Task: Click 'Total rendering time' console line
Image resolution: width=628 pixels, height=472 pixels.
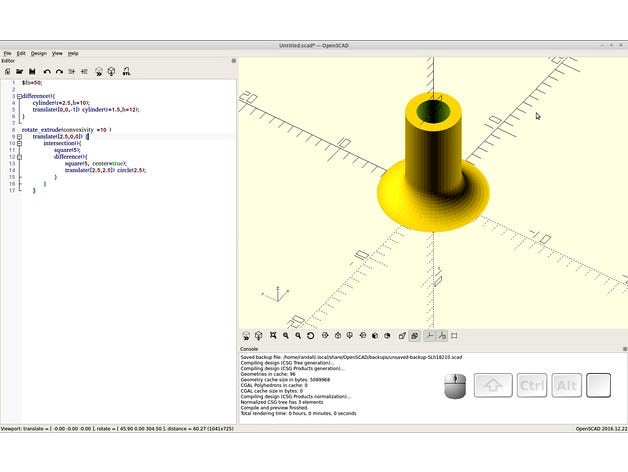Action: coord(298,413)
